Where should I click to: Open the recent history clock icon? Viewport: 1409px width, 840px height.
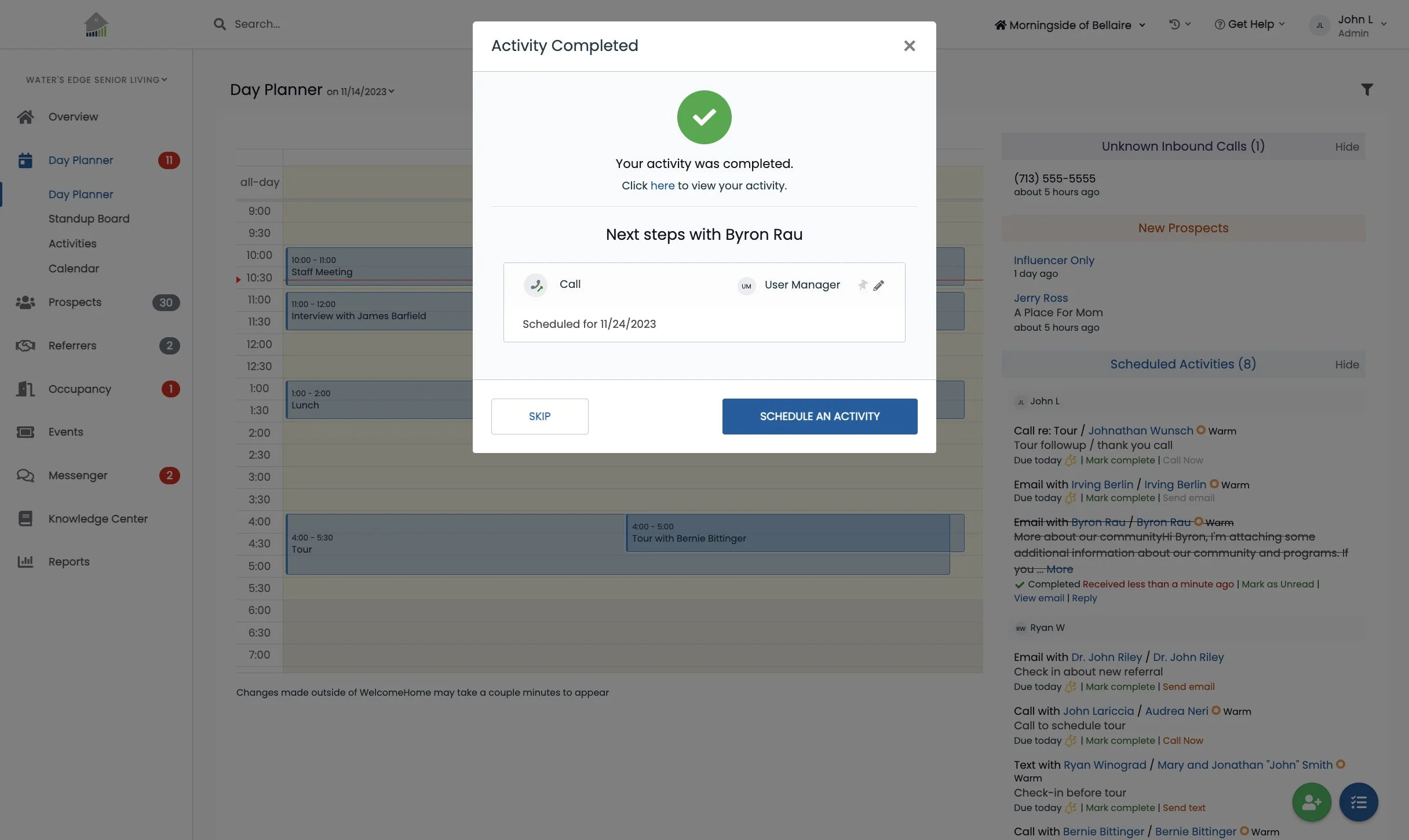click(x=1175, y=24)
